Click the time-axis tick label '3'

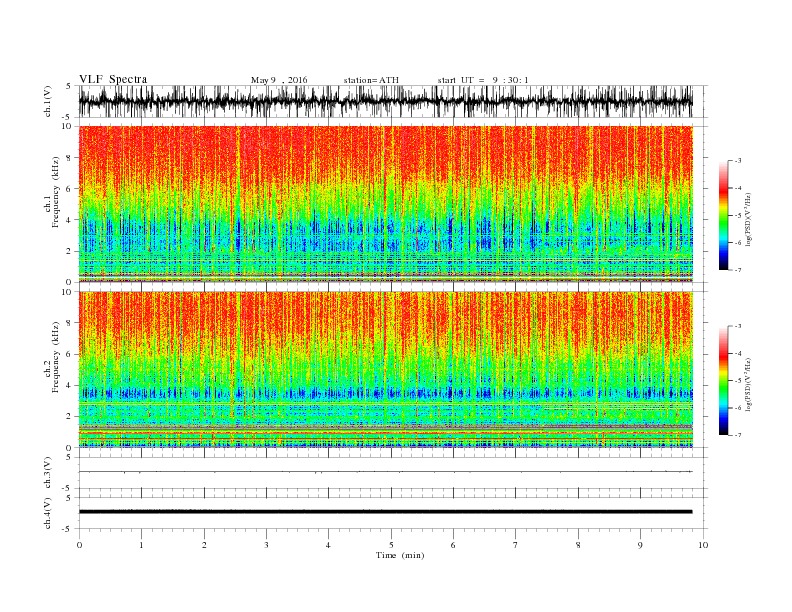pyautogui.click(x=266, y=545)
